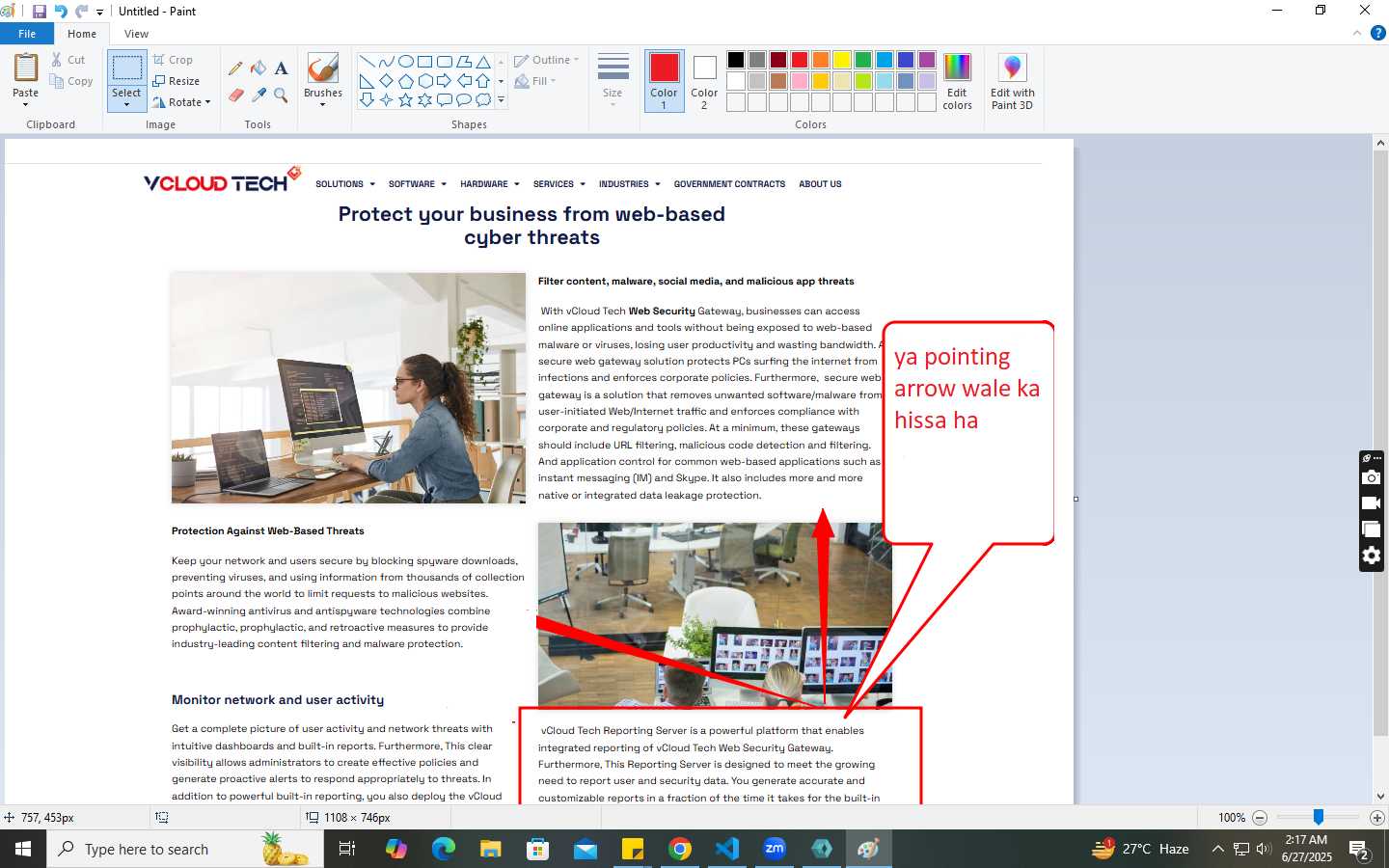This screenshot has height=868, width=1389.
Task: Expand the Shapes gallery more arrow
Action: 501,100
